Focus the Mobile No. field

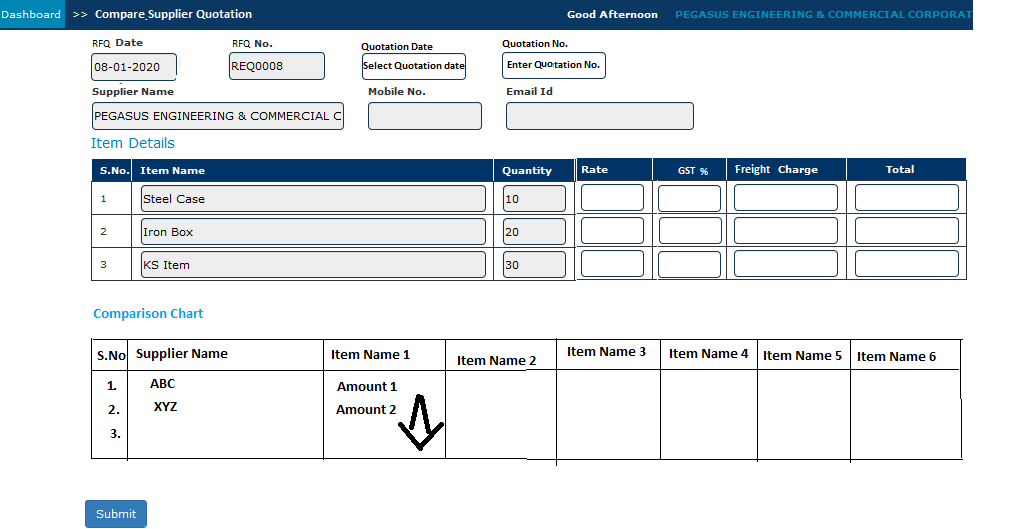click(x=425, y=116)
